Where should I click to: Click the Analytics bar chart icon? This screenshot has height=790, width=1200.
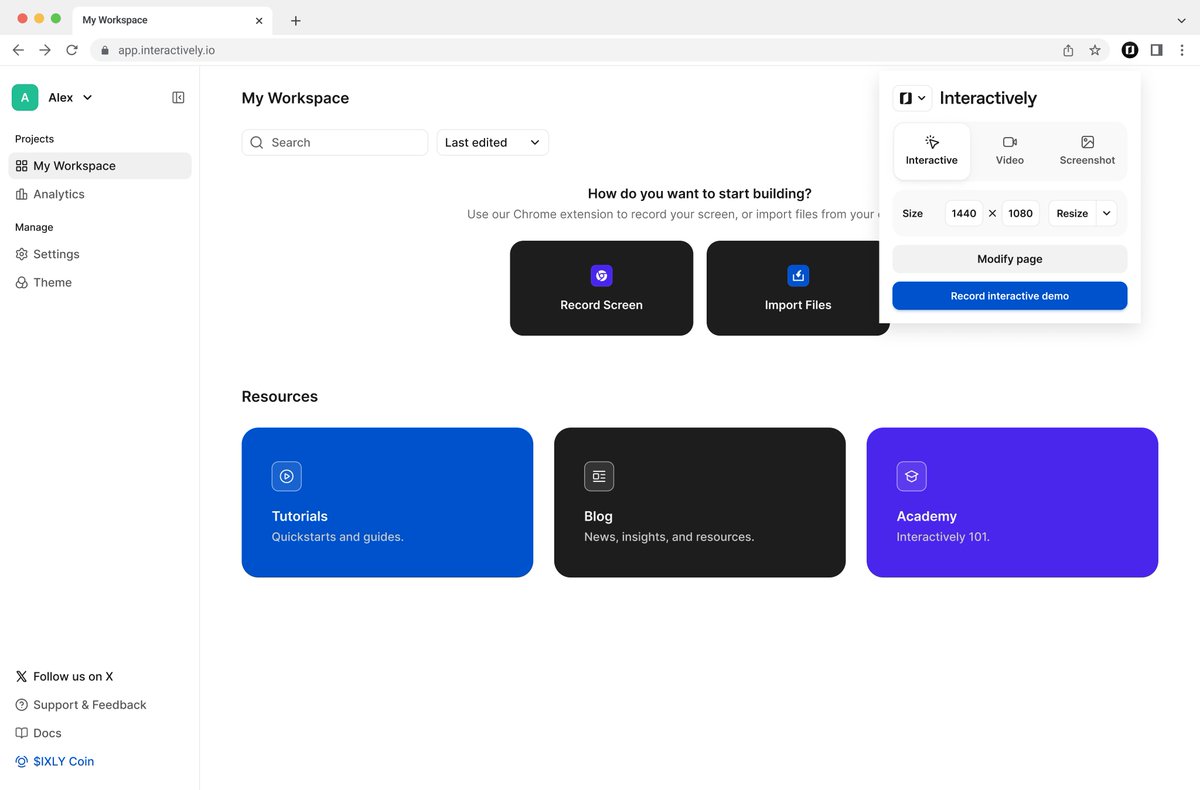coord(21,194)
